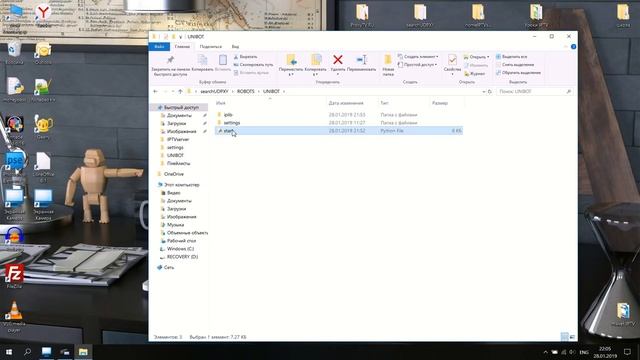This screenshot has width=640, height=360.
Task: Open recent locations dropdown near nav arrows
Action: (x=173, y=91)
